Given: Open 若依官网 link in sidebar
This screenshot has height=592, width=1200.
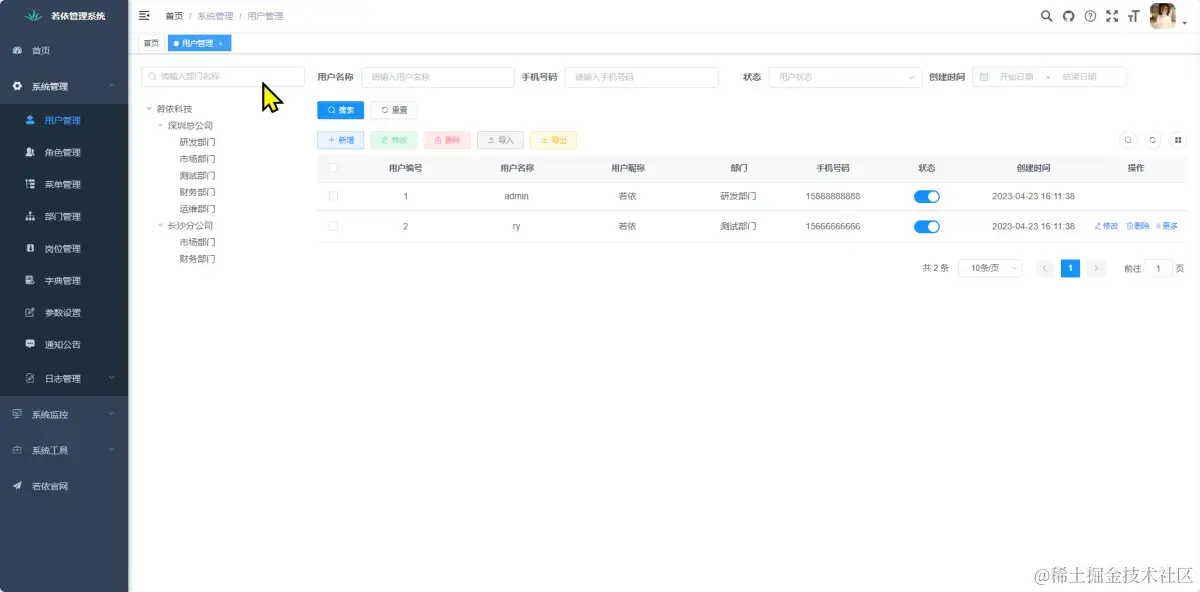Looking at the screenshot, I should pos(64,486).
